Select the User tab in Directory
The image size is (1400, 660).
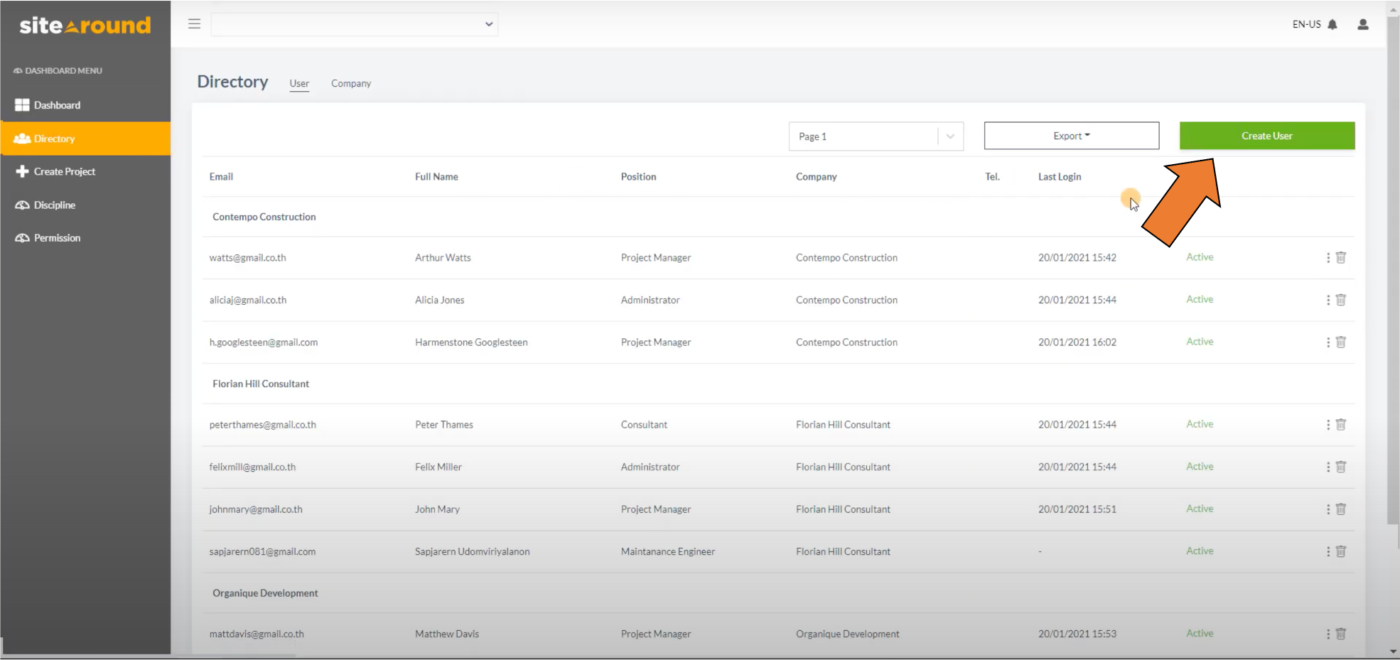tap(298, 83)
